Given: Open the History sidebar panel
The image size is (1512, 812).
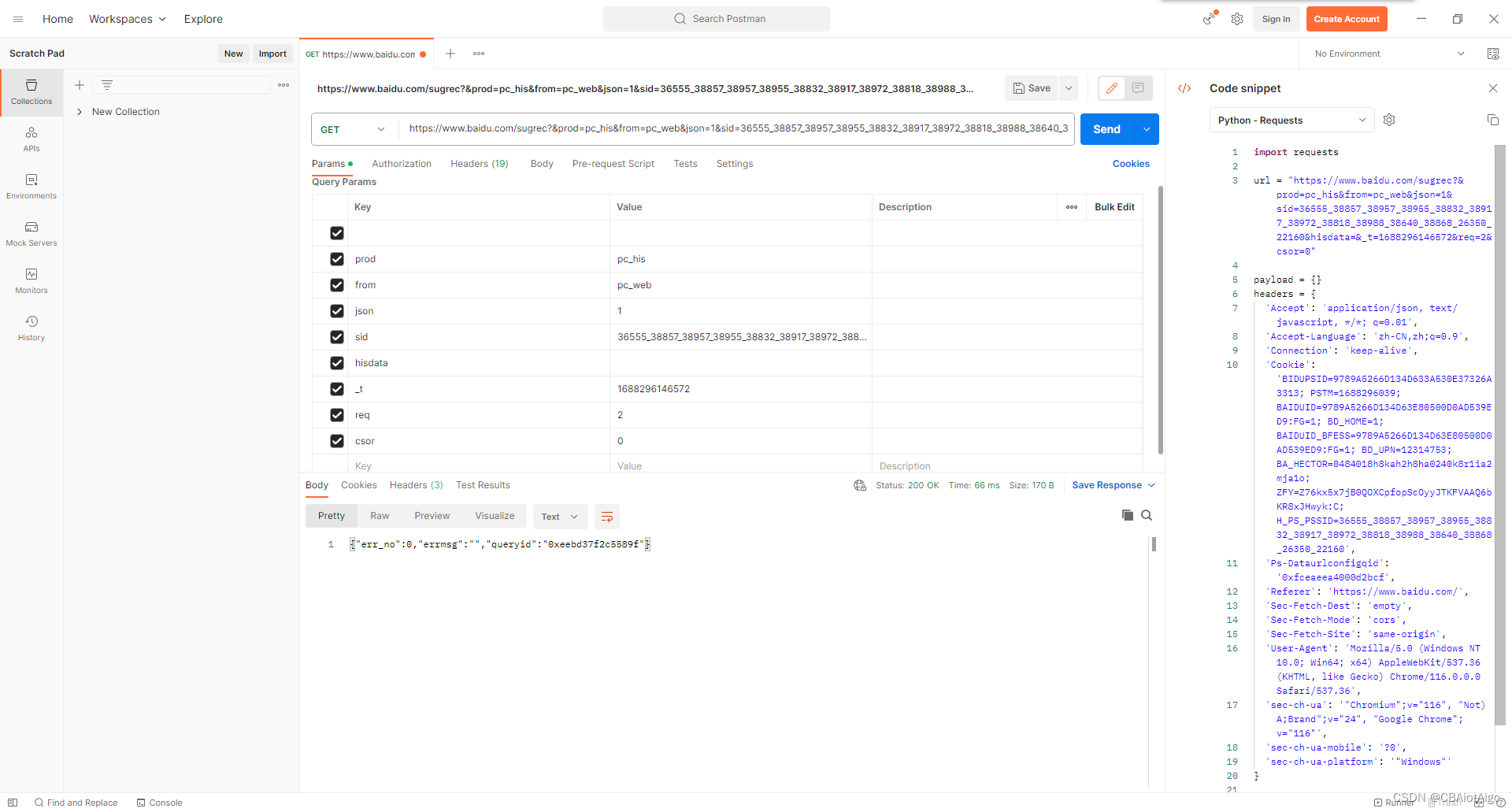Looking at the screenshot, I should tap(31, 328).
